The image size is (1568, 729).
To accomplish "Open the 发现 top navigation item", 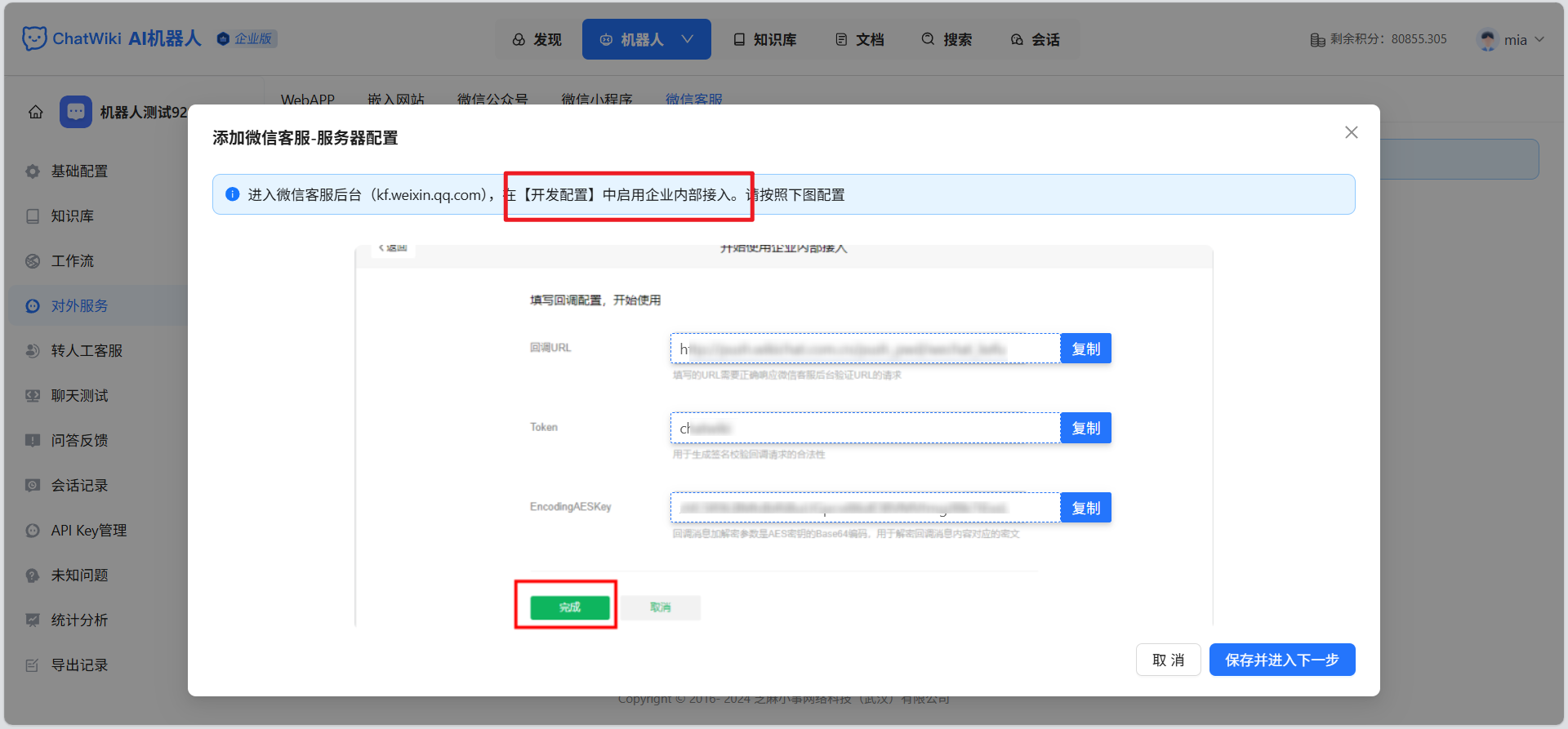I will click(x=537, y=39).
